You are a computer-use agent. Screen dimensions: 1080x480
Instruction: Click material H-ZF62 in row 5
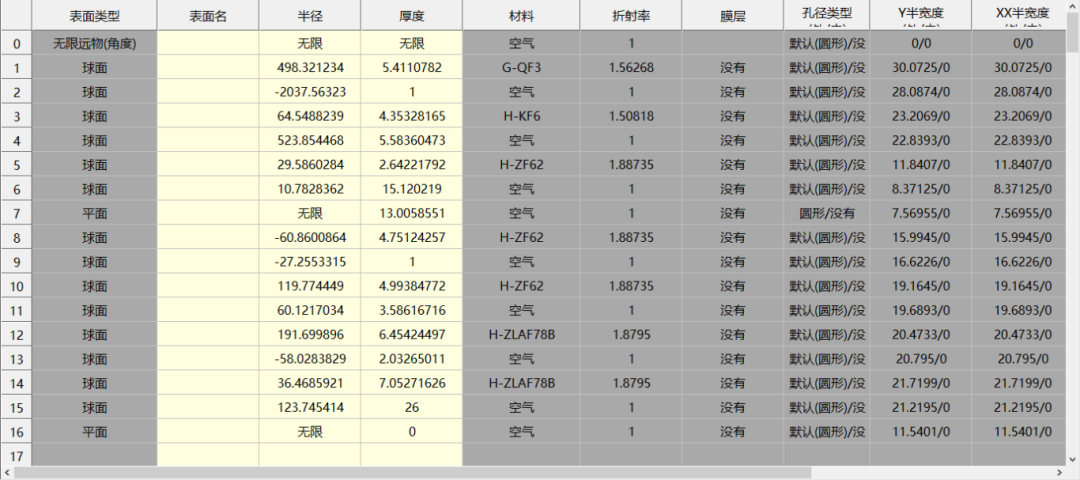tap(521, 165)
